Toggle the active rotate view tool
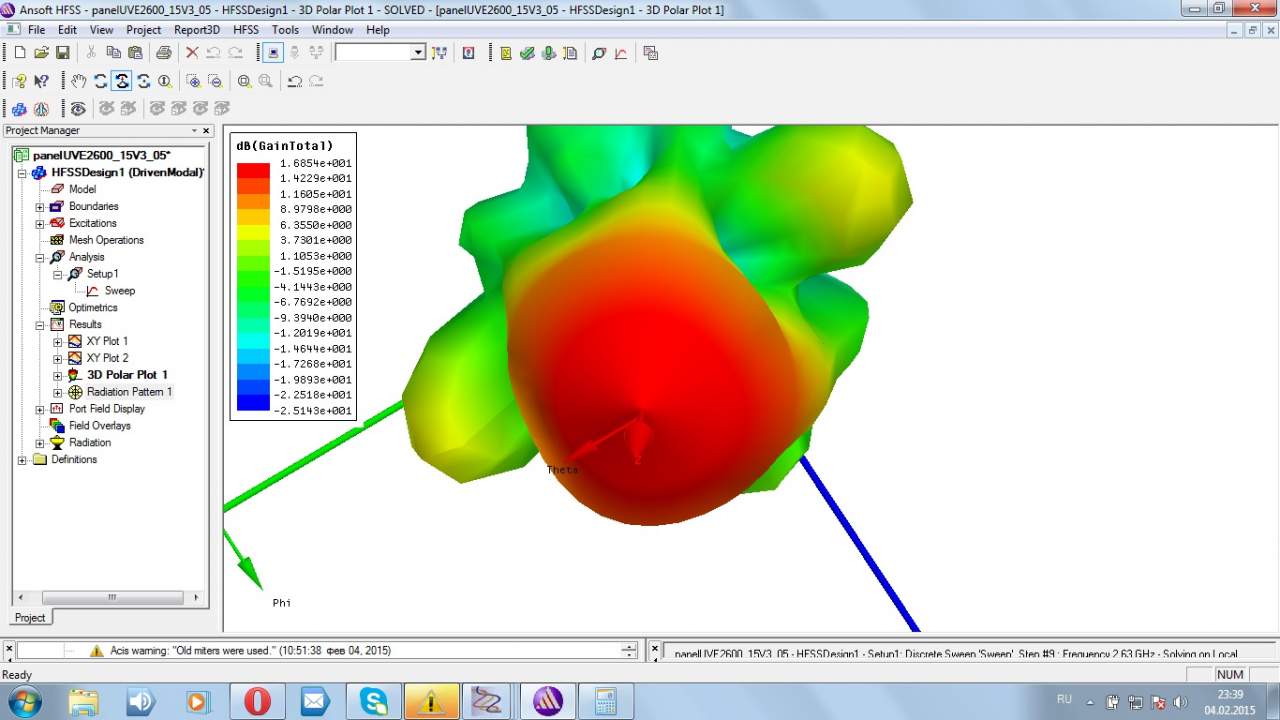 pyautogui.click(x=121, y=81)
